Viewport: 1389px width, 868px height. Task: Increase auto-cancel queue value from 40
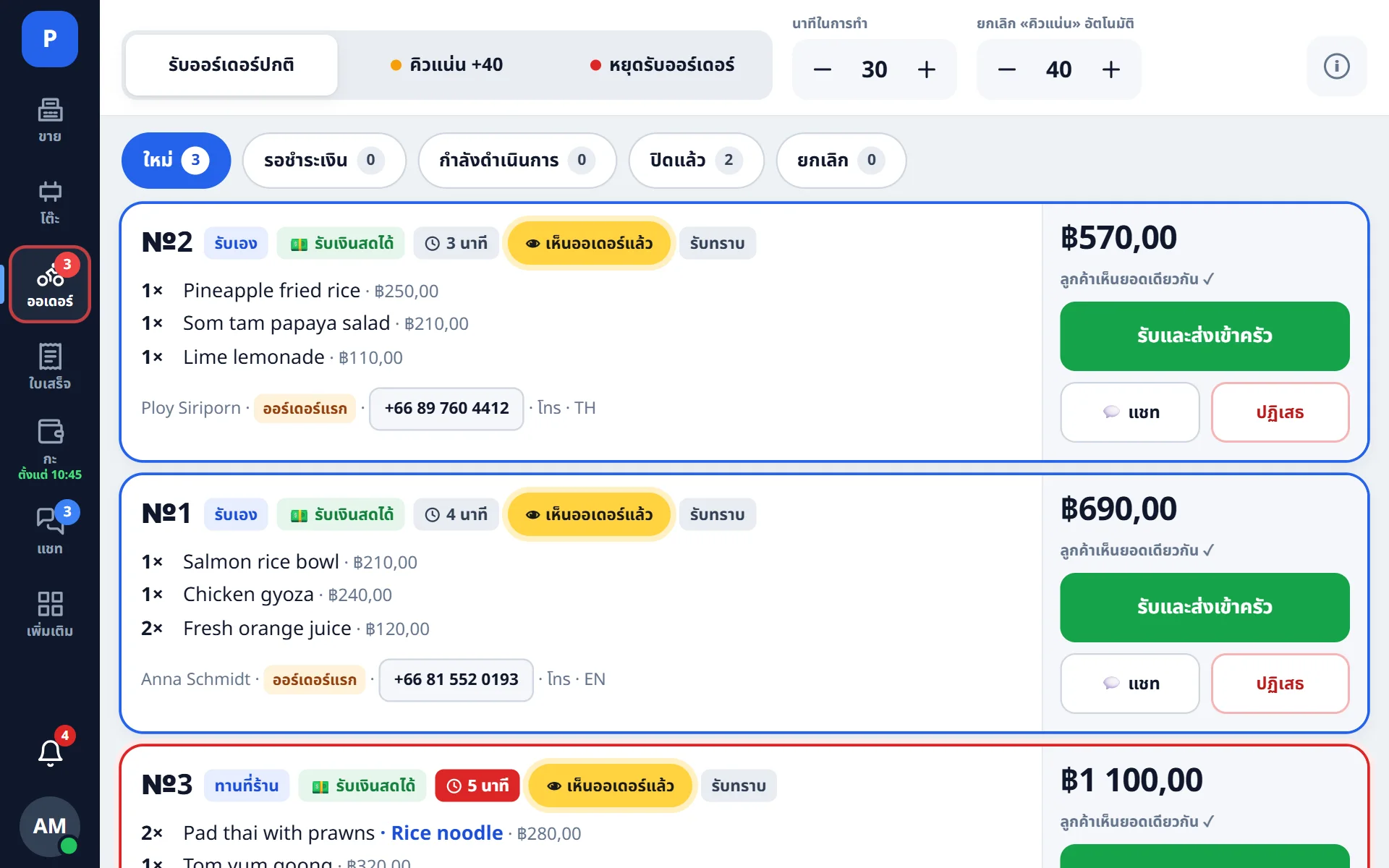[x=1111, y=69]
